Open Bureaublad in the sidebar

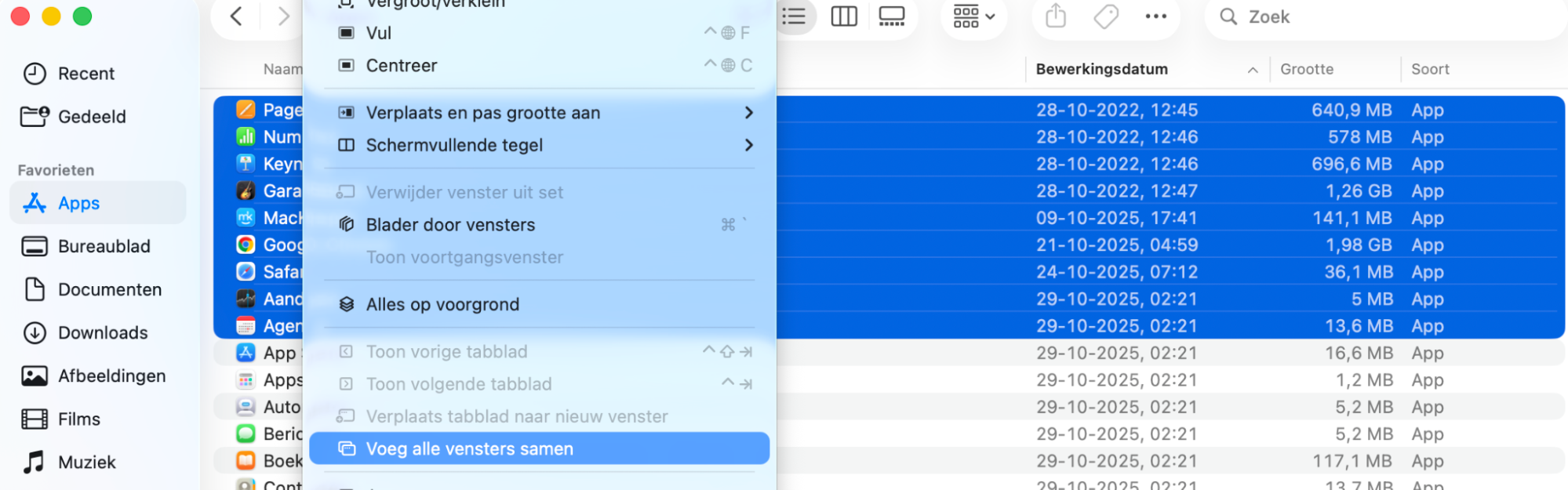pos(98,246)
